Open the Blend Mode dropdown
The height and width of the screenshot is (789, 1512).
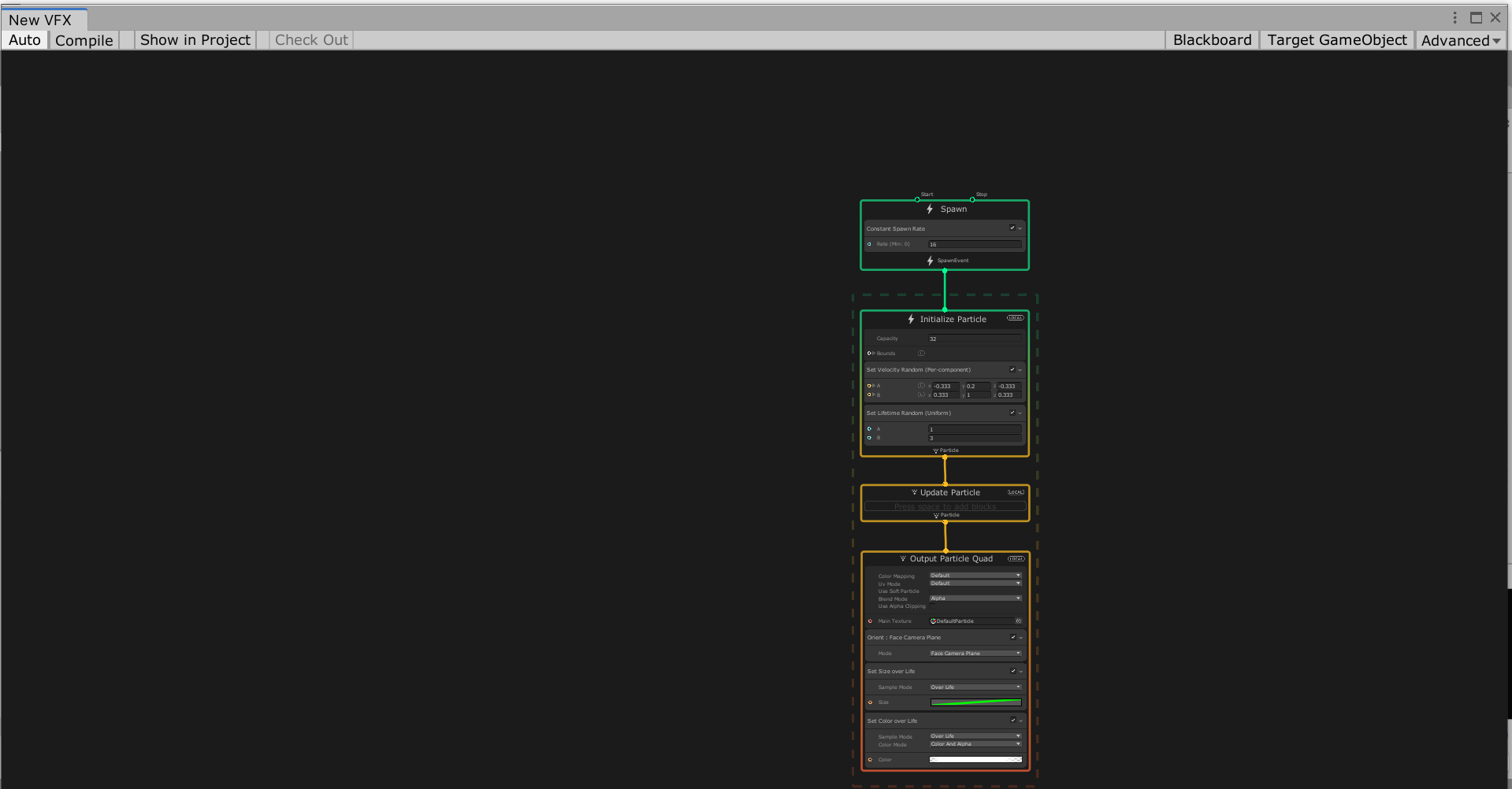coord(975,598)
